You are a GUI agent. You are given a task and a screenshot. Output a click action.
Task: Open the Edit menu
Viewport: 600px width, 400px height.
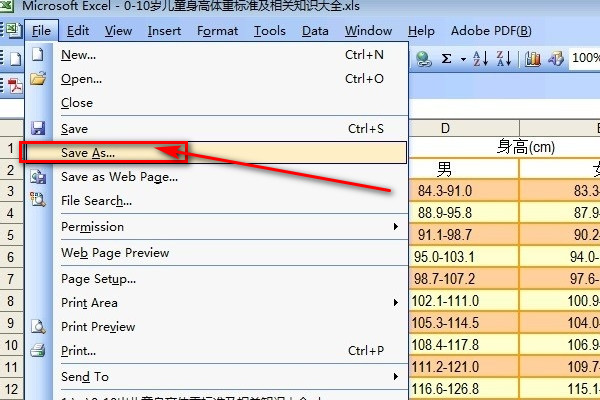pyautogui.click(x=78, y=31)
